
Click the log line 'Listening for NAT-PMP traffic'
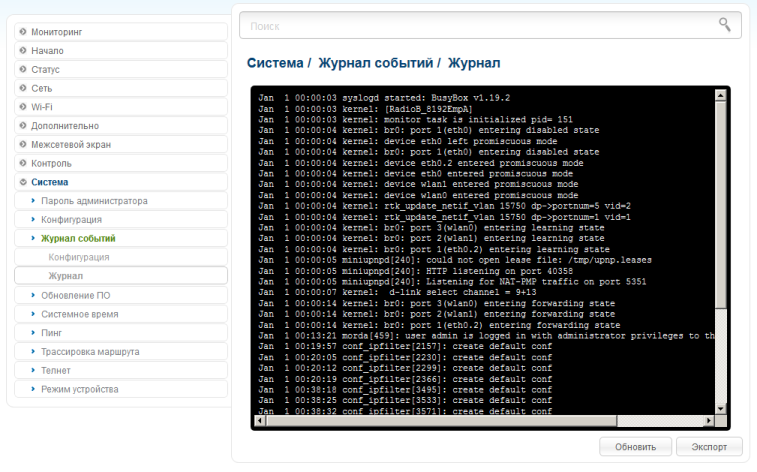point(452,282)
